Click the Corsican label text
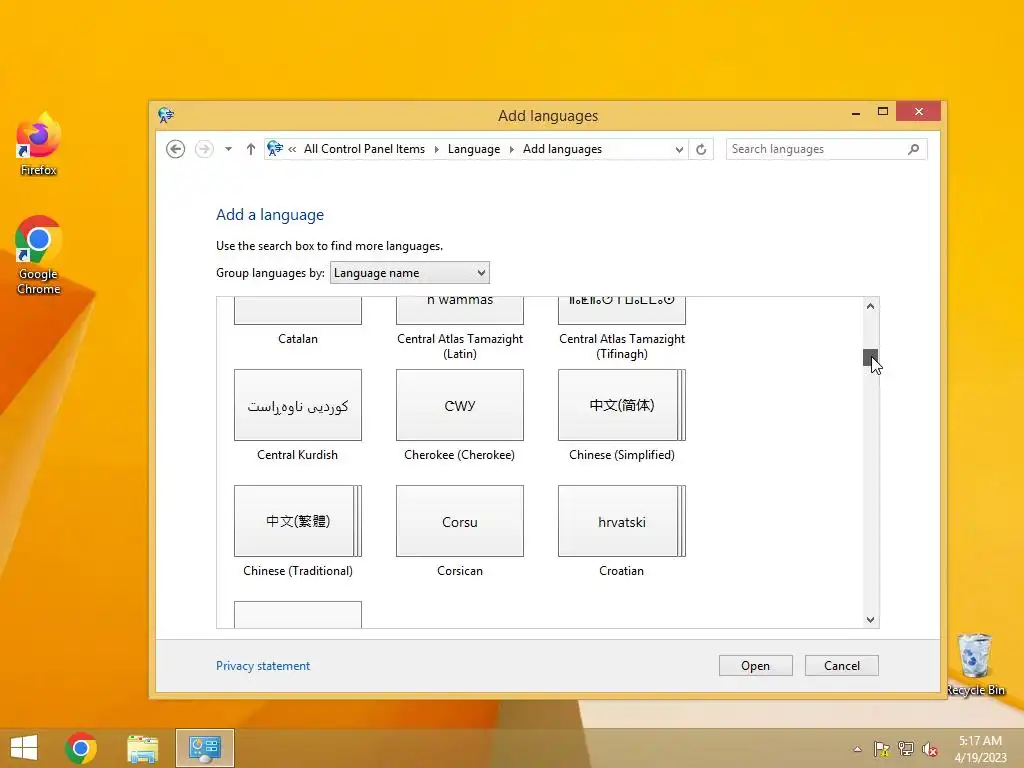The image size is (1024, 768). coord(460,571)
